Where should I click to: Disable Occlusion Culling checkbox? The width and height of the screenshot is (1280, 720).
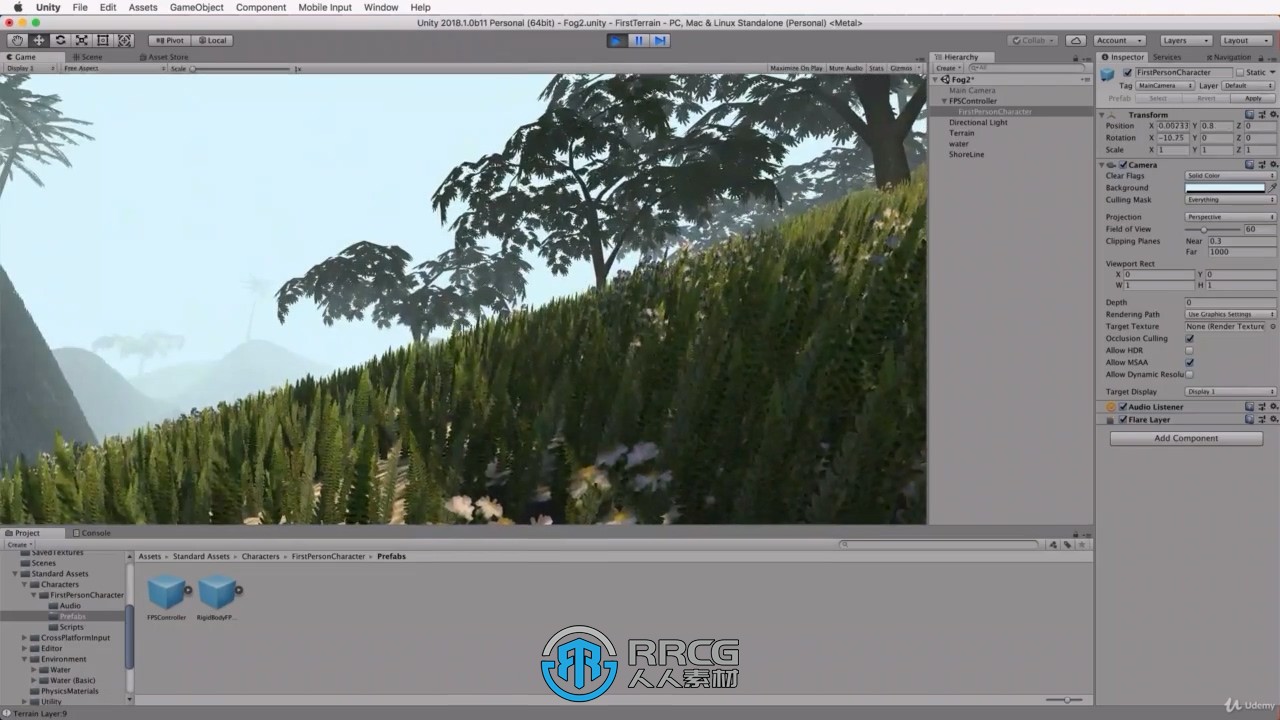tap(1189, 338)
